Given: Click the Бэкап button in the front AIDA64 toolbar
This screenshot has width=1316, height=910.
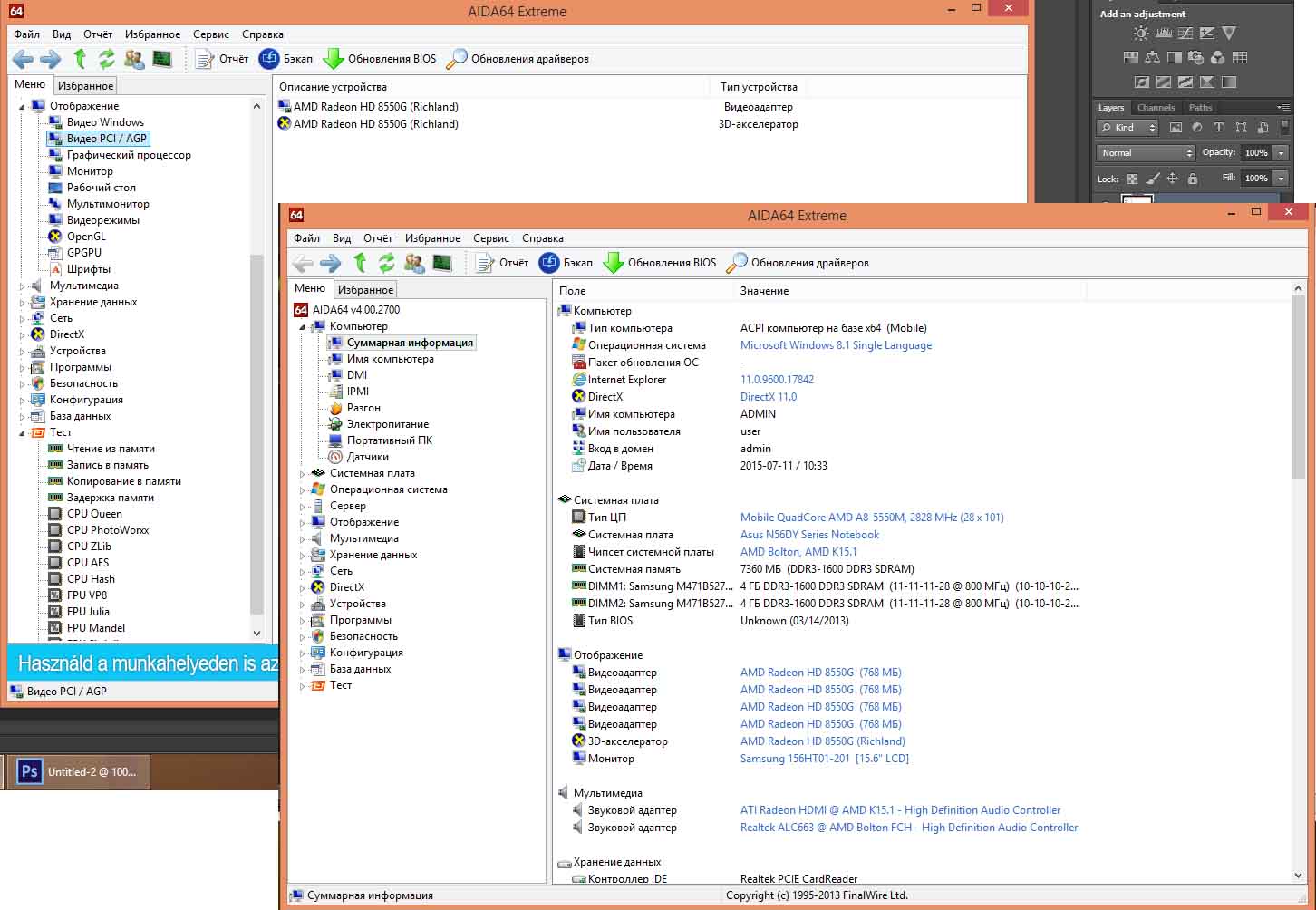Looking at the screenshot, I should coord(566,263).
